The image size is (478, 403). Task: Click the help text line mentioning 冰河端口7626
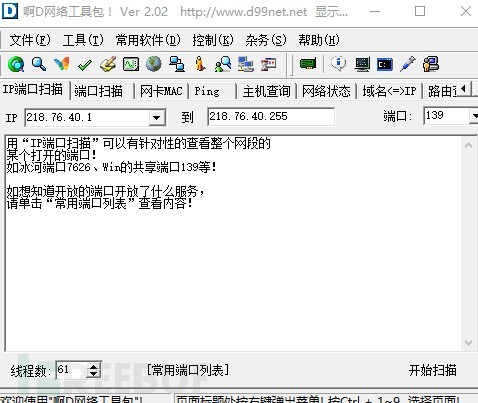[112, 167]
